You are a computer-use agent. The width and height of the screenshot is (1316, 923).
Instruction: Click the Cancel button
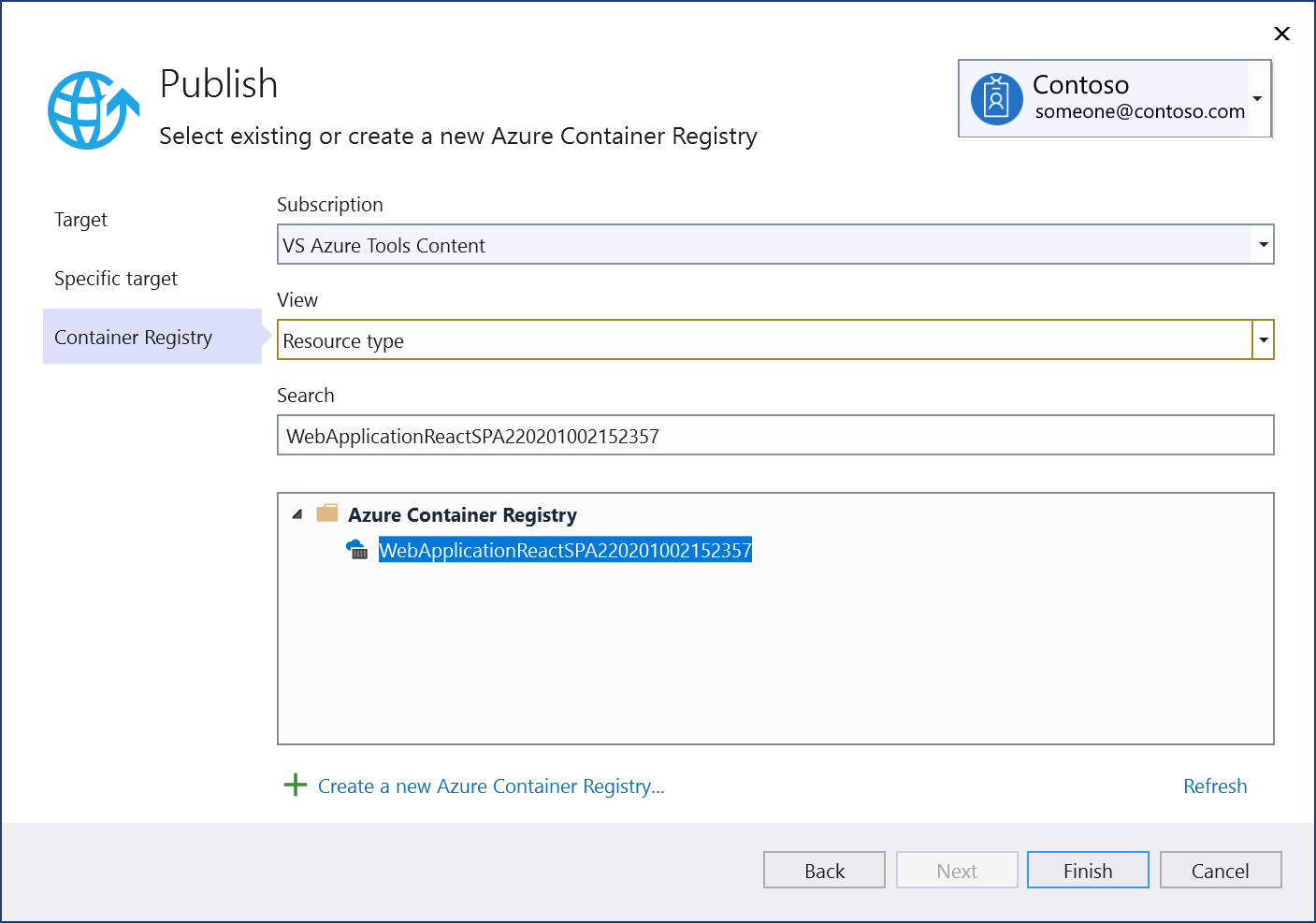click(x=1220, y=870)
